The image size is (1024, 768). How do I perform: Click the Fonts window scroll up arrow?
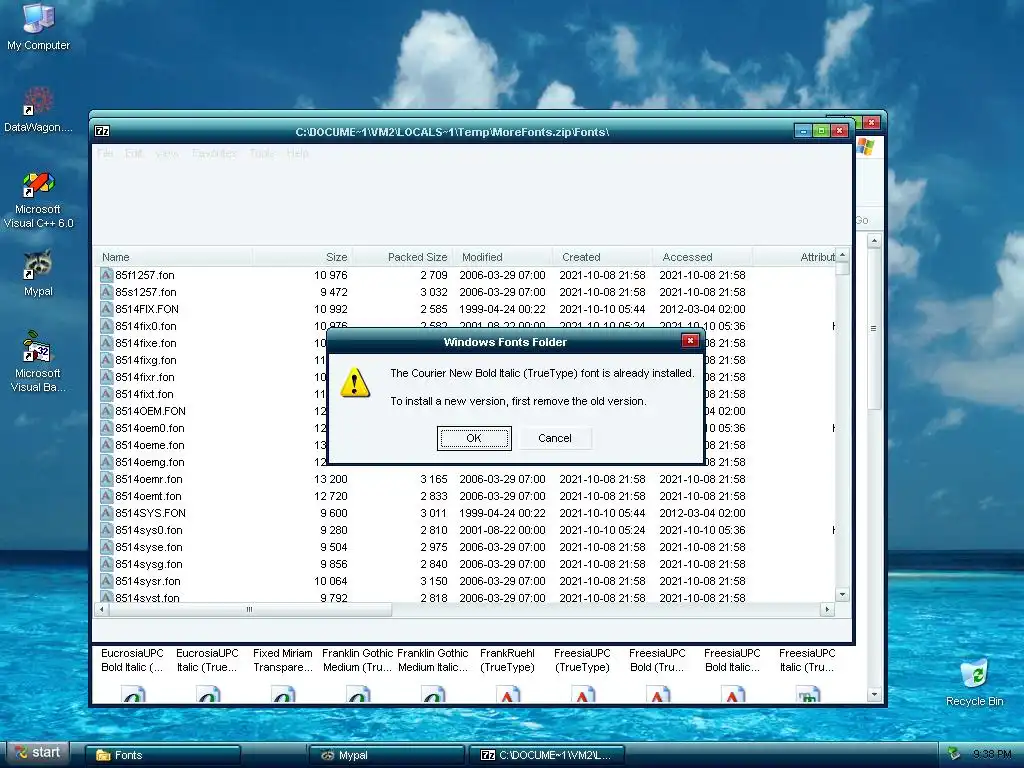(874, 241)
